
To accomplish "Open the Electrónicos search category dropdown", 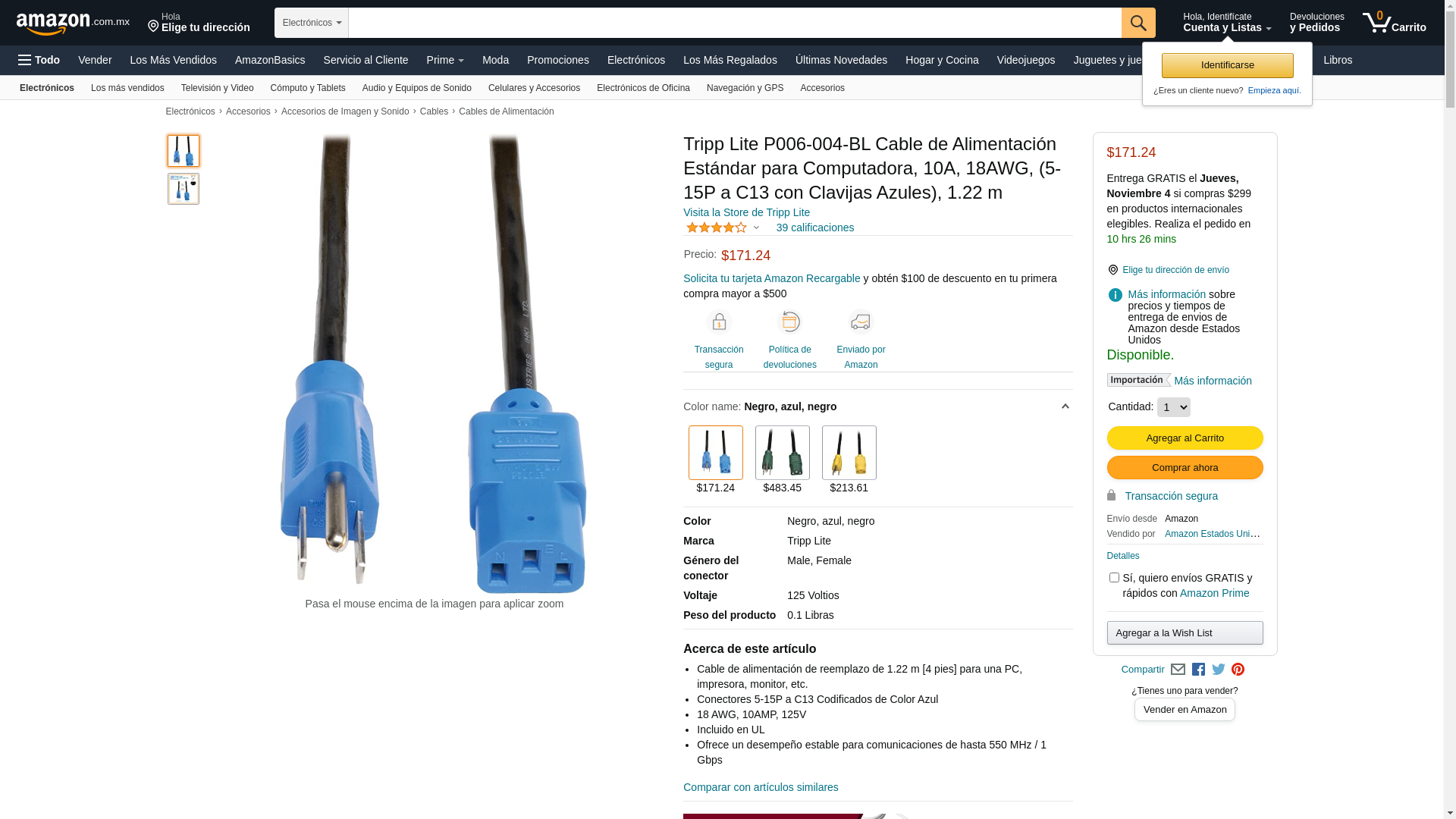I will [x=312, y=23].
